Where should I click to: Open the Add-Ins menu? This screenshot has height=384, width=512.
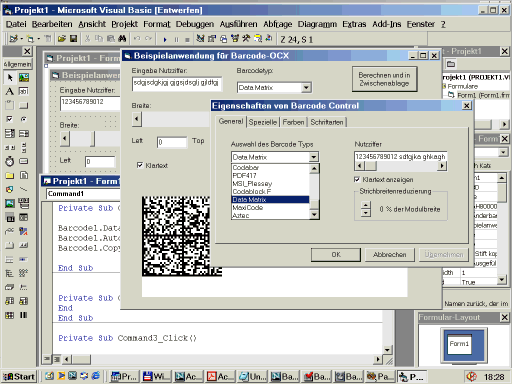coord(387,24)
